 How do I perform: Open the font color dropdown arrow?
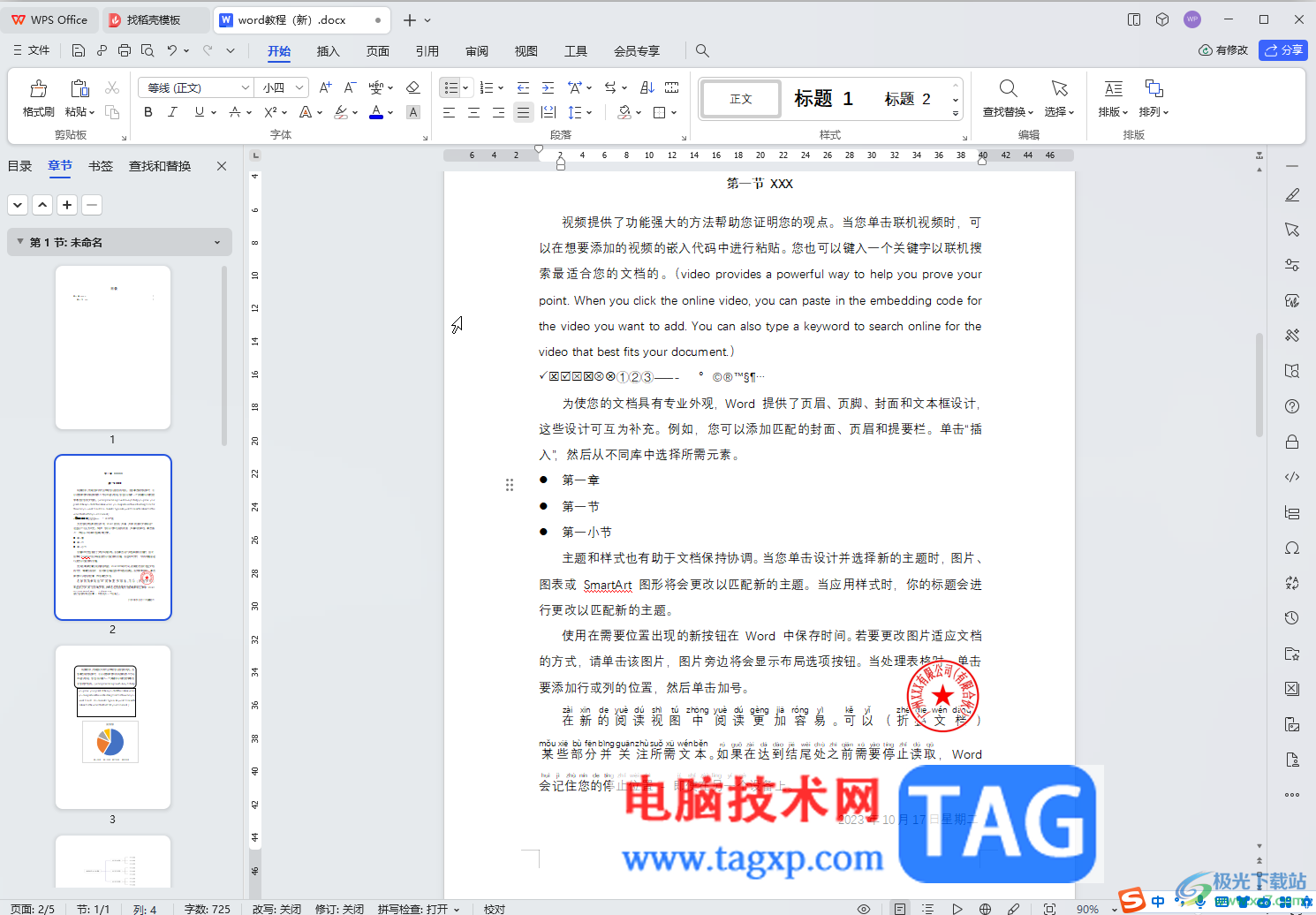point(390,112)
